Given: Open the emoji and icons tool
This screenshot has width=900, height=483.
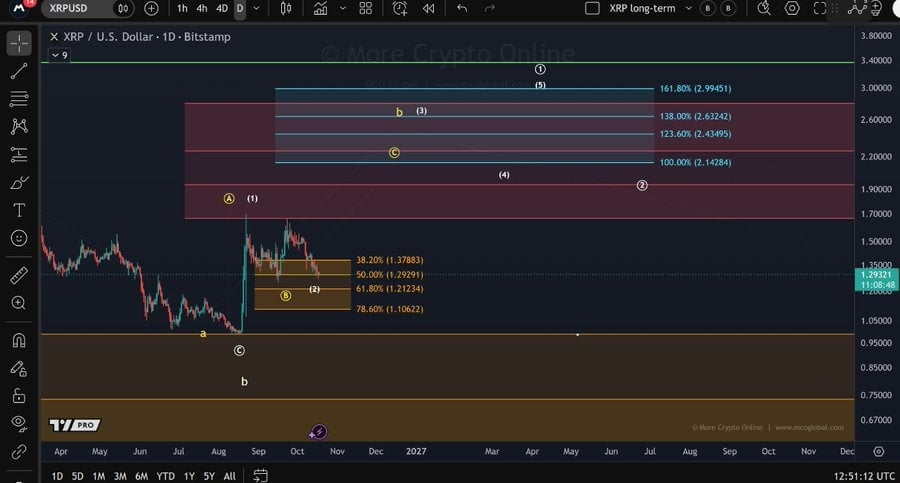Looking at the screenshot, I should click(19, 238).
